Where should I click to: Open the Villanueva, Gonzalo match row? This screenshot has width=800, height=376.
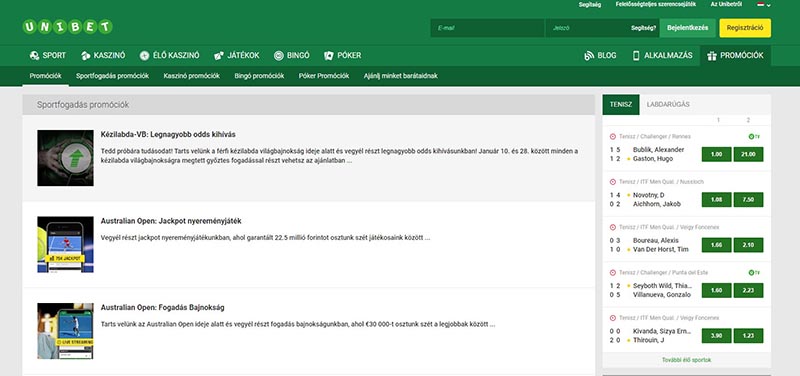(662, 295)
